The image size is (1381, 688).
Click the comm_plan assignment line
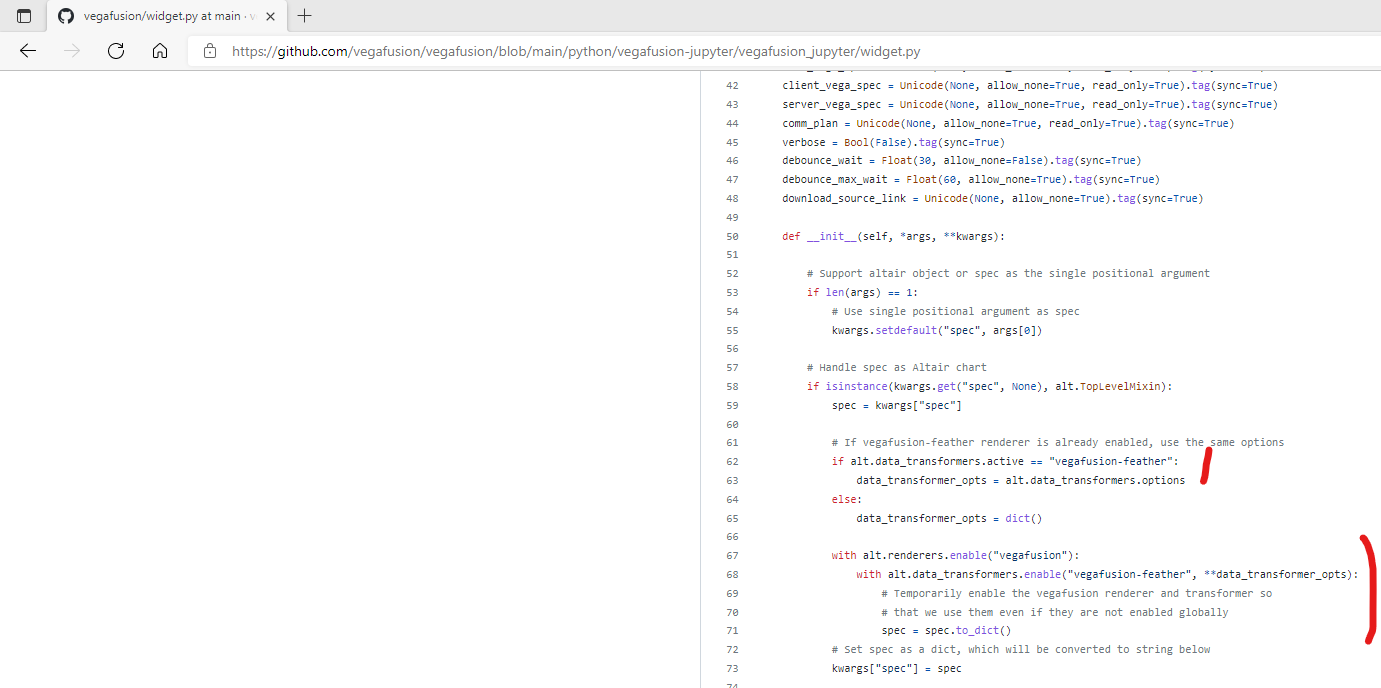tap(1008, 123)
